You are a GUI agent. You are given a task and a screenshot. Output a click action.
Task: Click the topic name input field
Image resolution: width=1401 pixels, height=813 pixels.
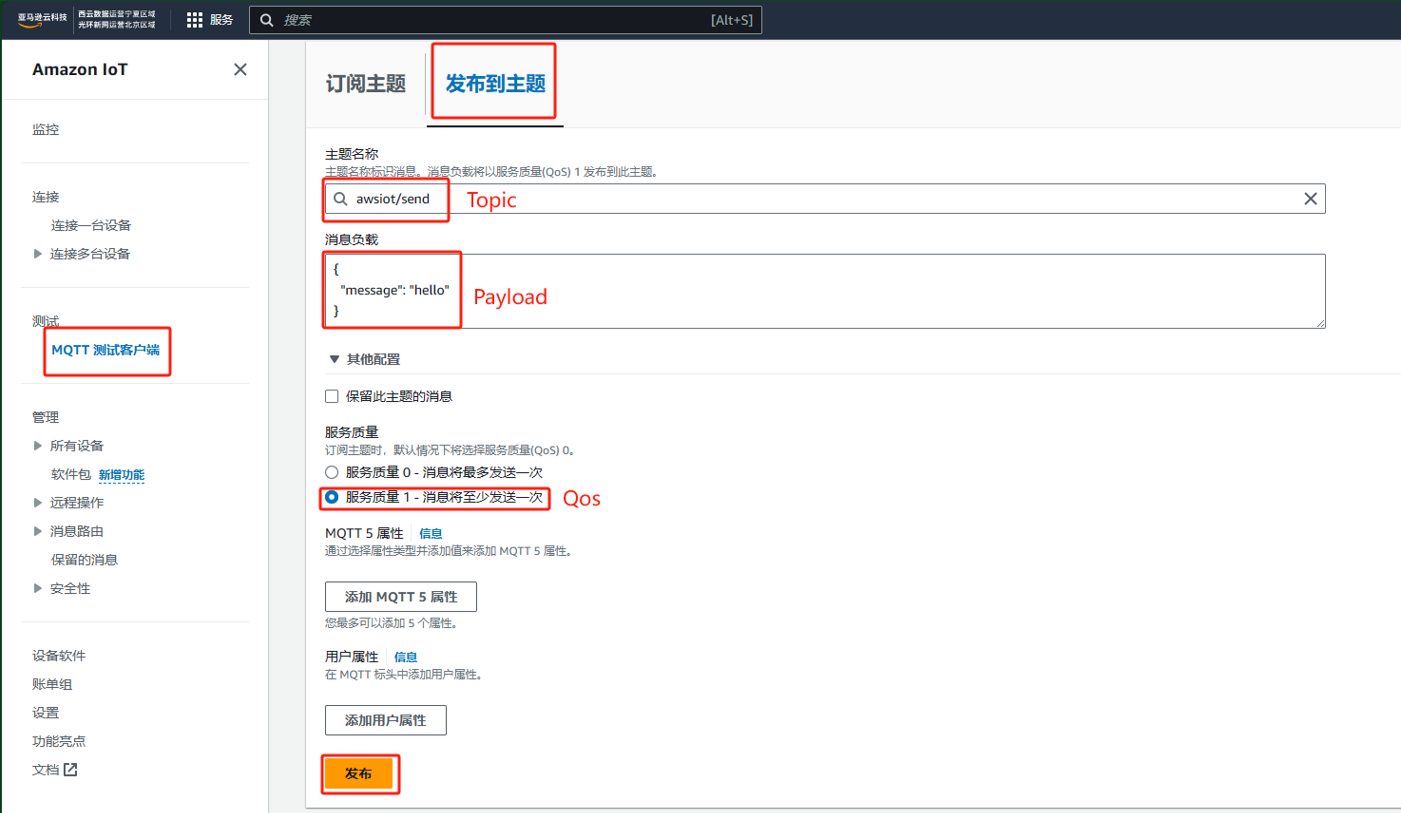coord(825,199)
